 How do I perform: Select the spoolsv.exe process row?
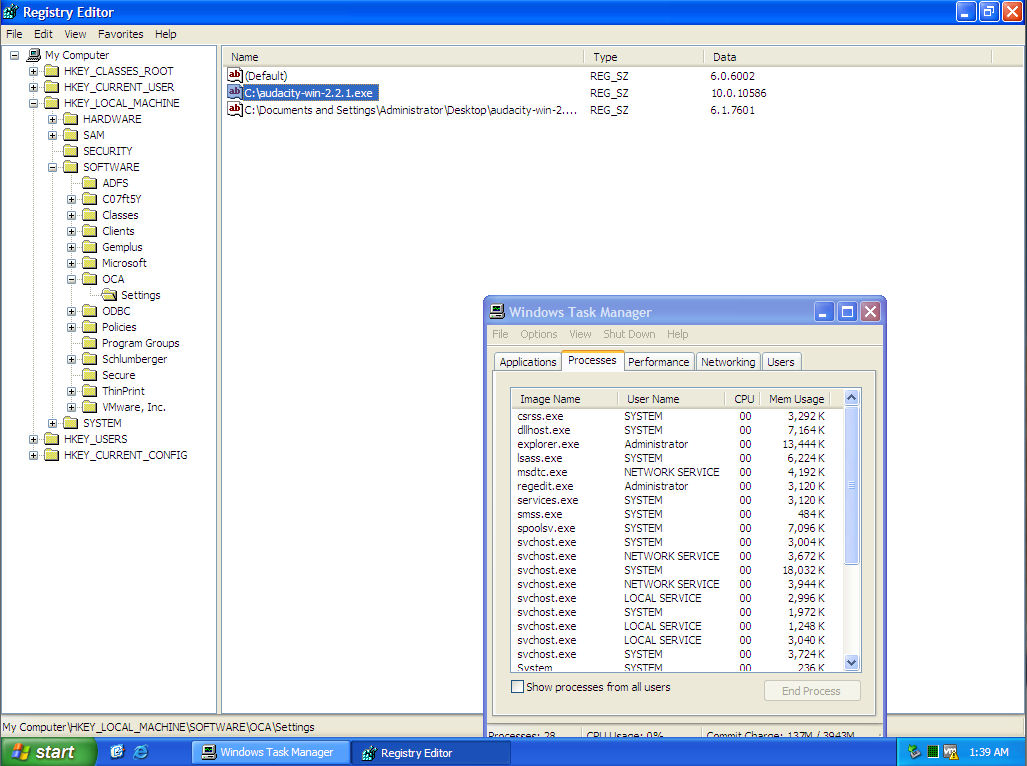point(678,528)
